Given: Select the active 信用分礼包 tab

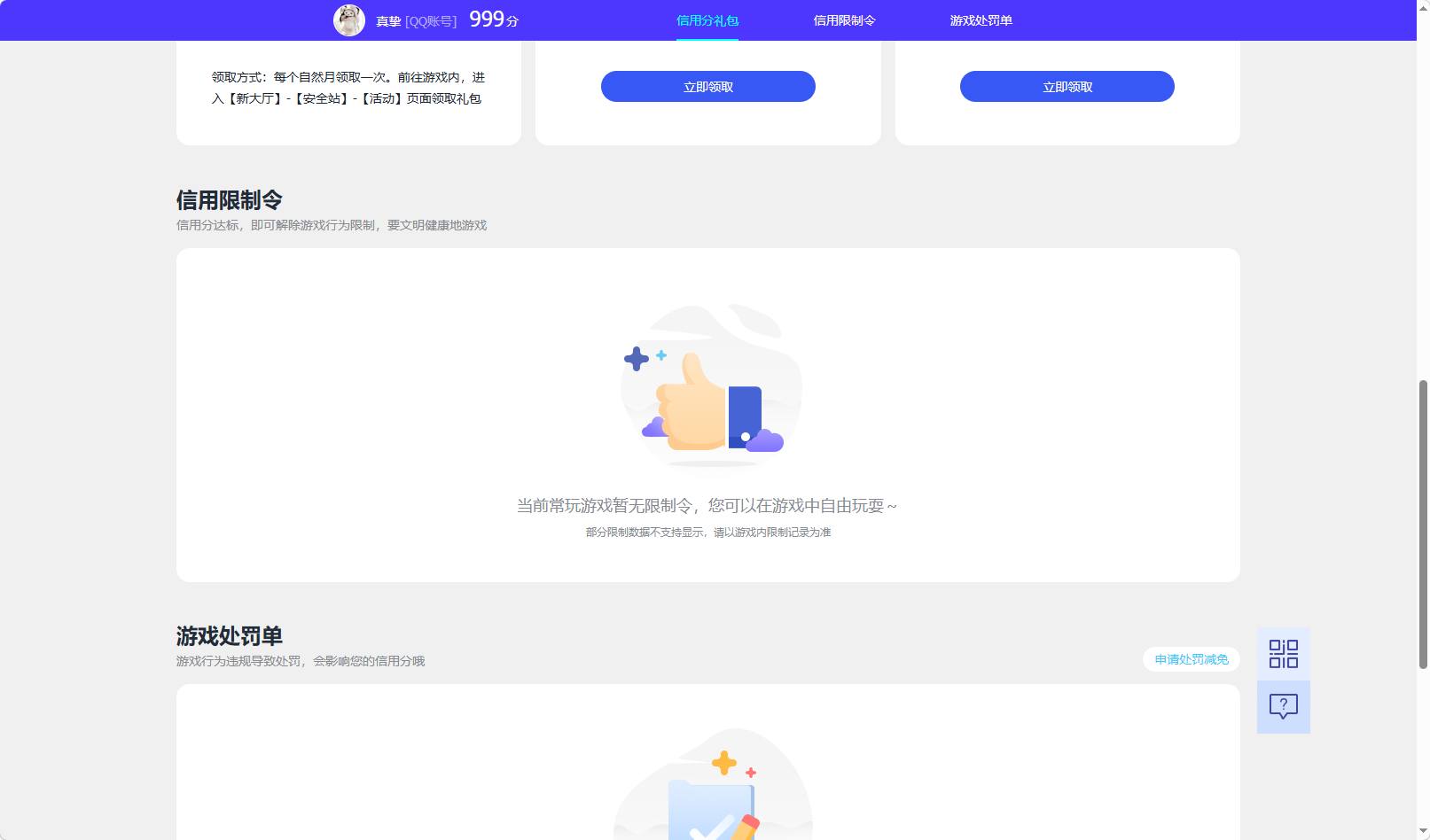Looking at the screenshot, I should point(707,19).
